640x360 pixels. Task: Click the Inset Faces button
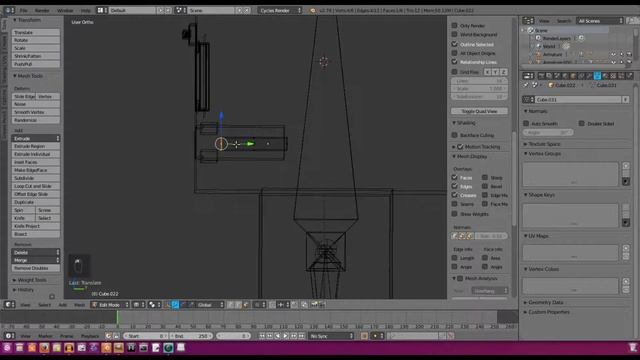point(36,162)
